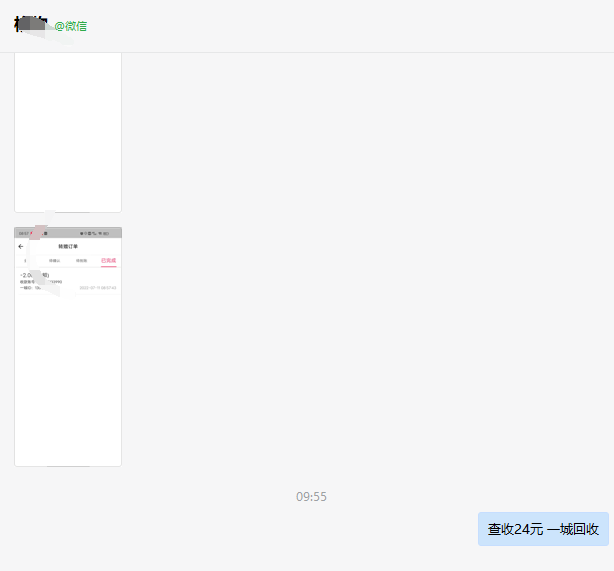Click the 09:55 timestamp in the chat
This screenshot has height=571, width=614.
[x=311, y=496]
